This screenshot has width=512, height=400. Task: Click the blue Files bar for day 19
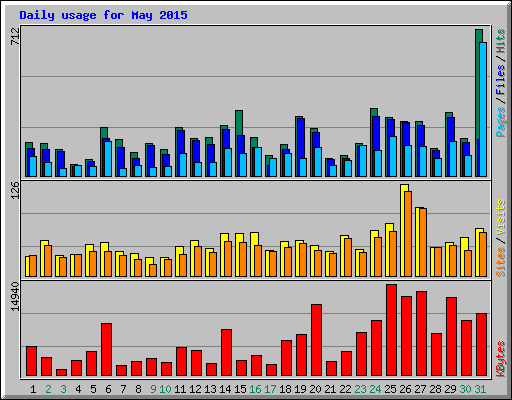point(301,138)
